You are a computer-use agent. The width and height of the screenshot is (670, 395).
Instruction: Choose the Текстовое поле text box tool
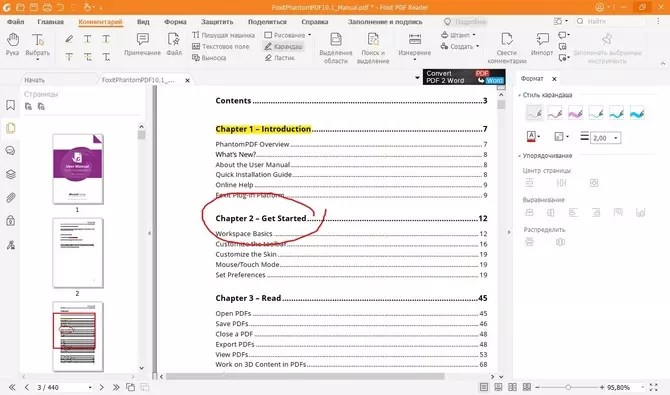point(220,46)
